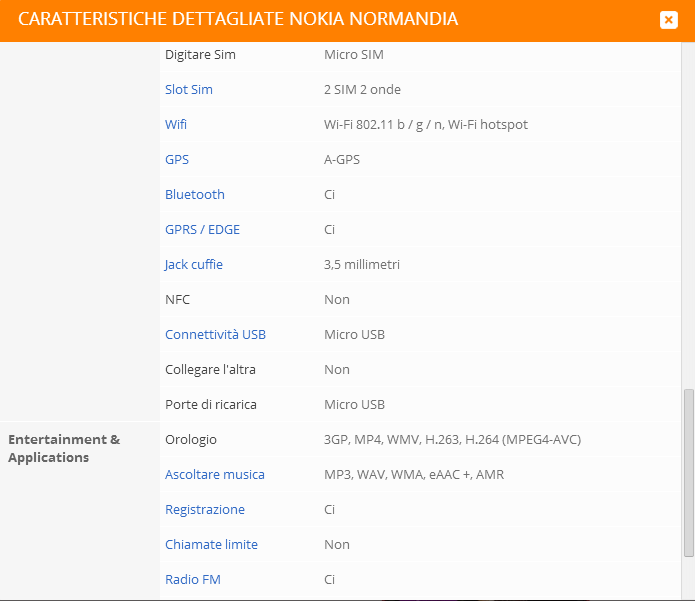
Task: Click the GPS link
Action: (177, 160)
